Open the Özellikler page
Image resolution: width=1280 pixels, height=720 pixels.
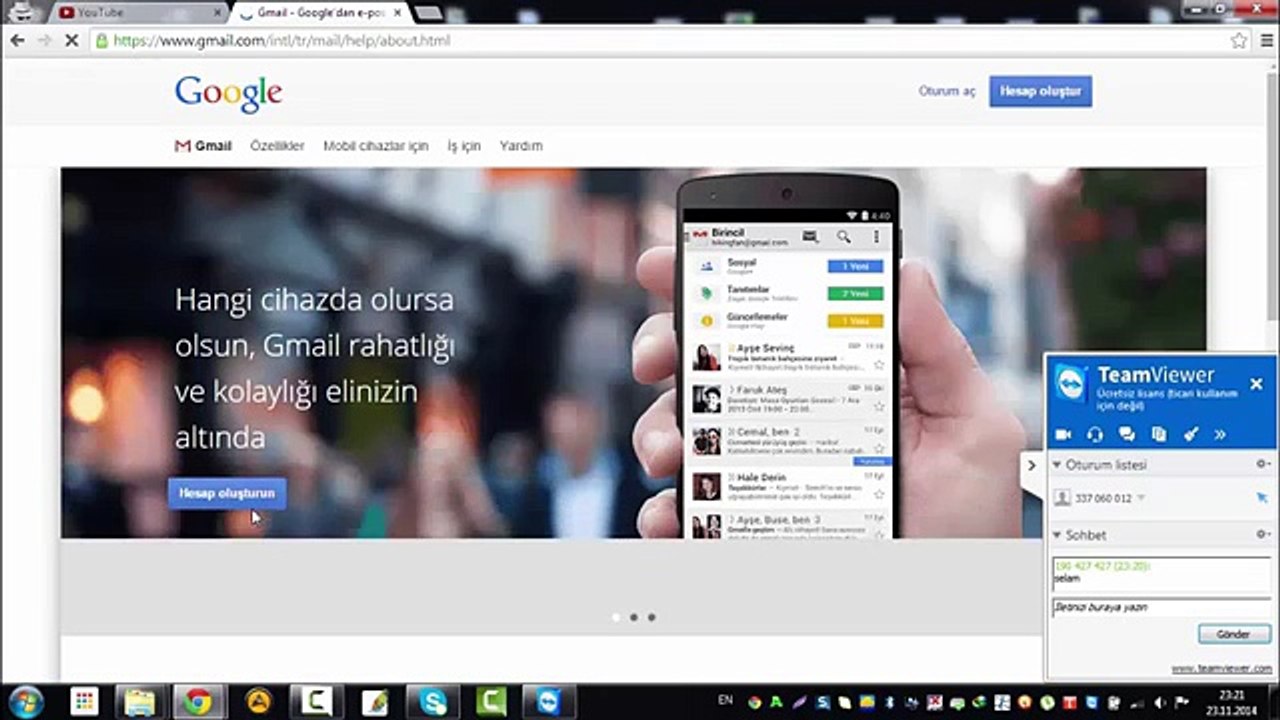[277, 146]
